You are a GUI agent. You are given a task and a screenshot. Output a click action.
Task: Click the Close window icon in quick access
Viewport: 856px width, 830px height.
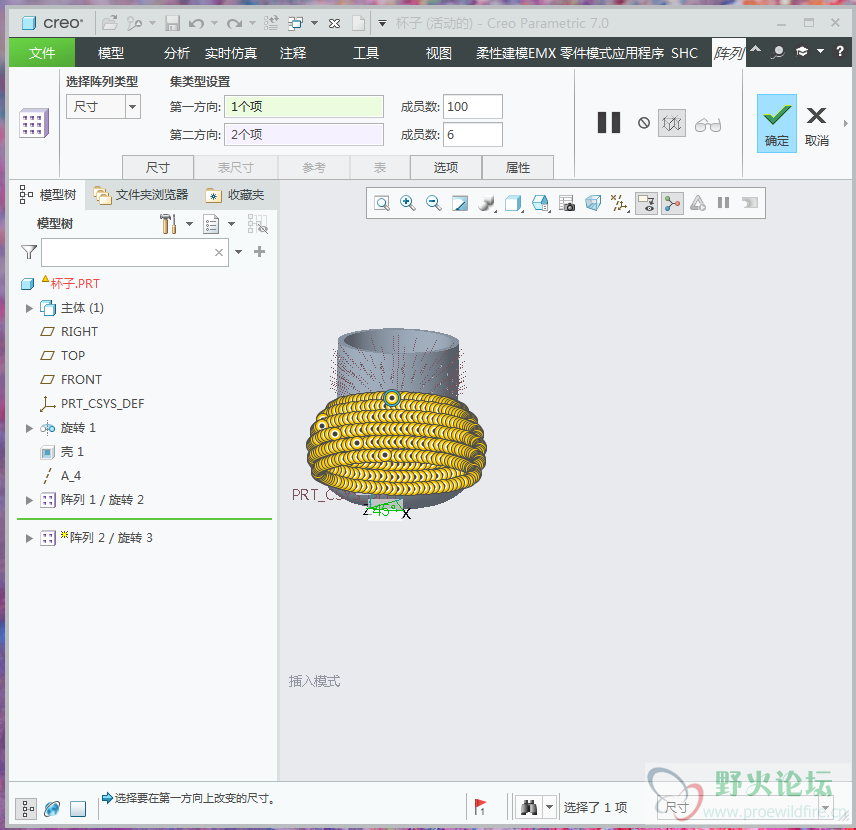pyautogui.click(x=335, y=23)
